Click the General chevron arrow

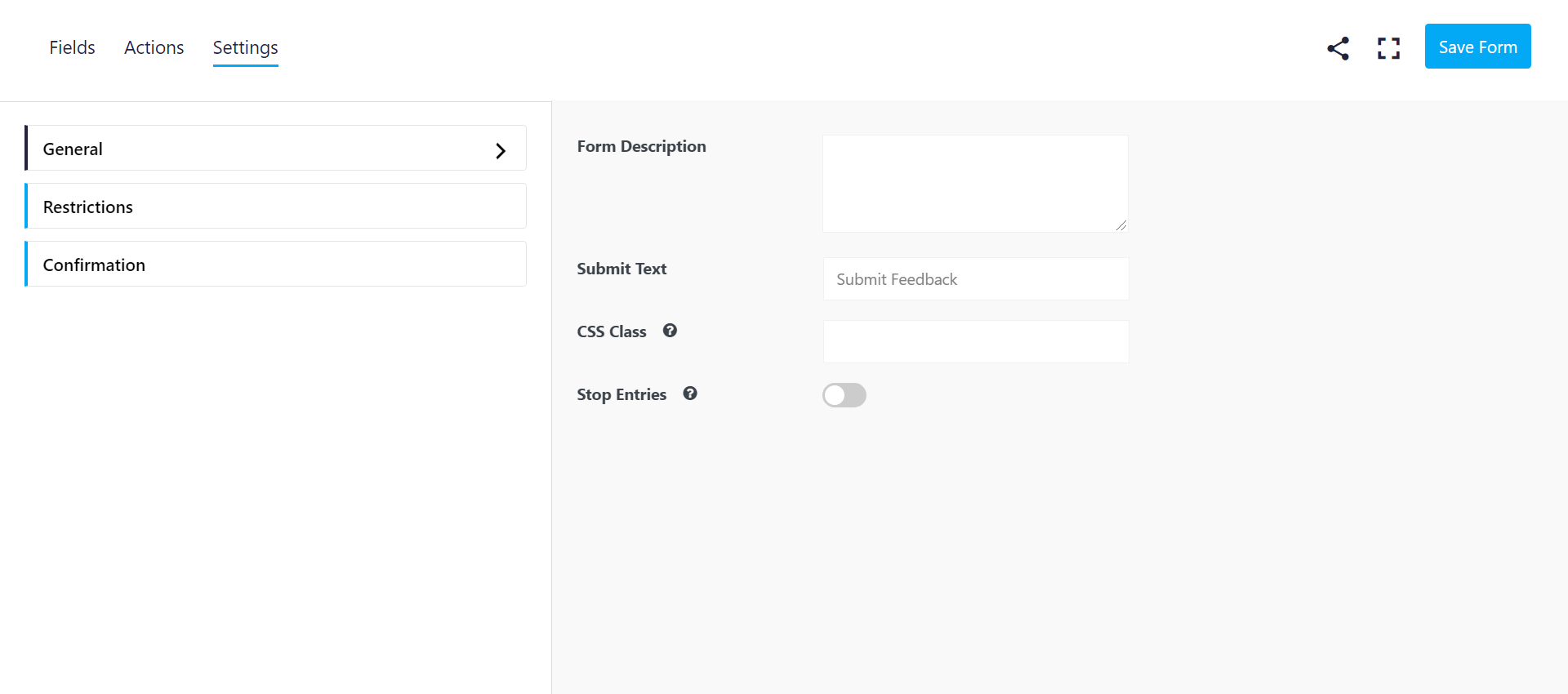click(501, 150)
